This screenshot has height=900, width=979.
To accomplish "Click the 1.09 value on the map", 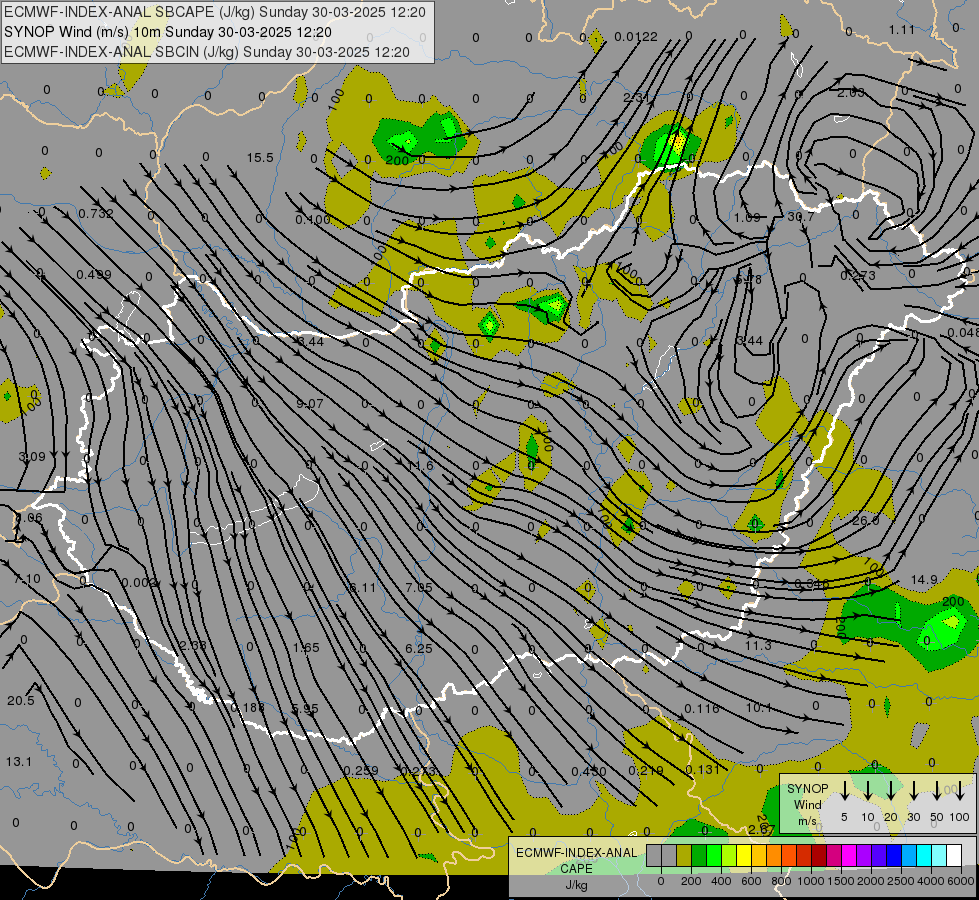I will point(747,217).
